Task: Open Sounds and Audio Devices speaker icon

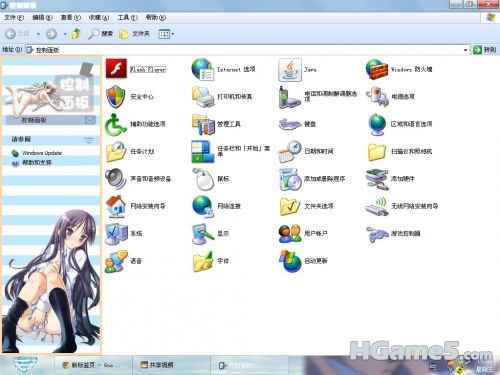Action: (x=115, y=179)
